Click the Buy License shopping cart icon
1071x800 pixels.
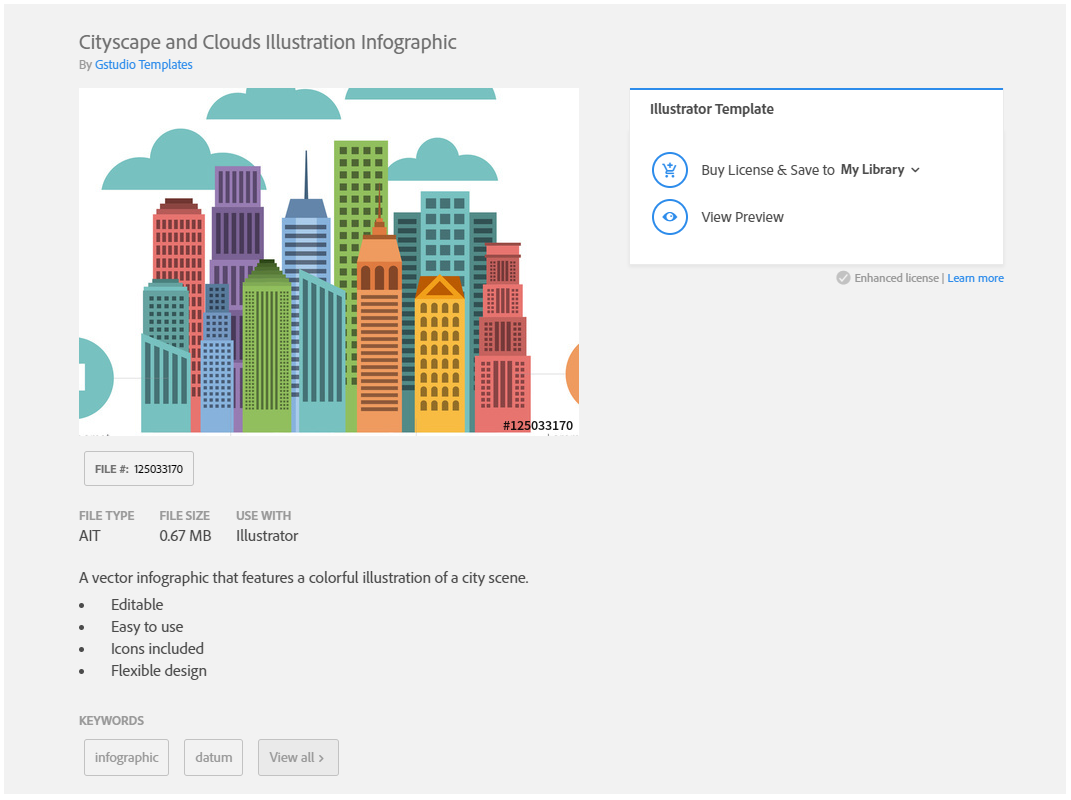pos(669,169)
